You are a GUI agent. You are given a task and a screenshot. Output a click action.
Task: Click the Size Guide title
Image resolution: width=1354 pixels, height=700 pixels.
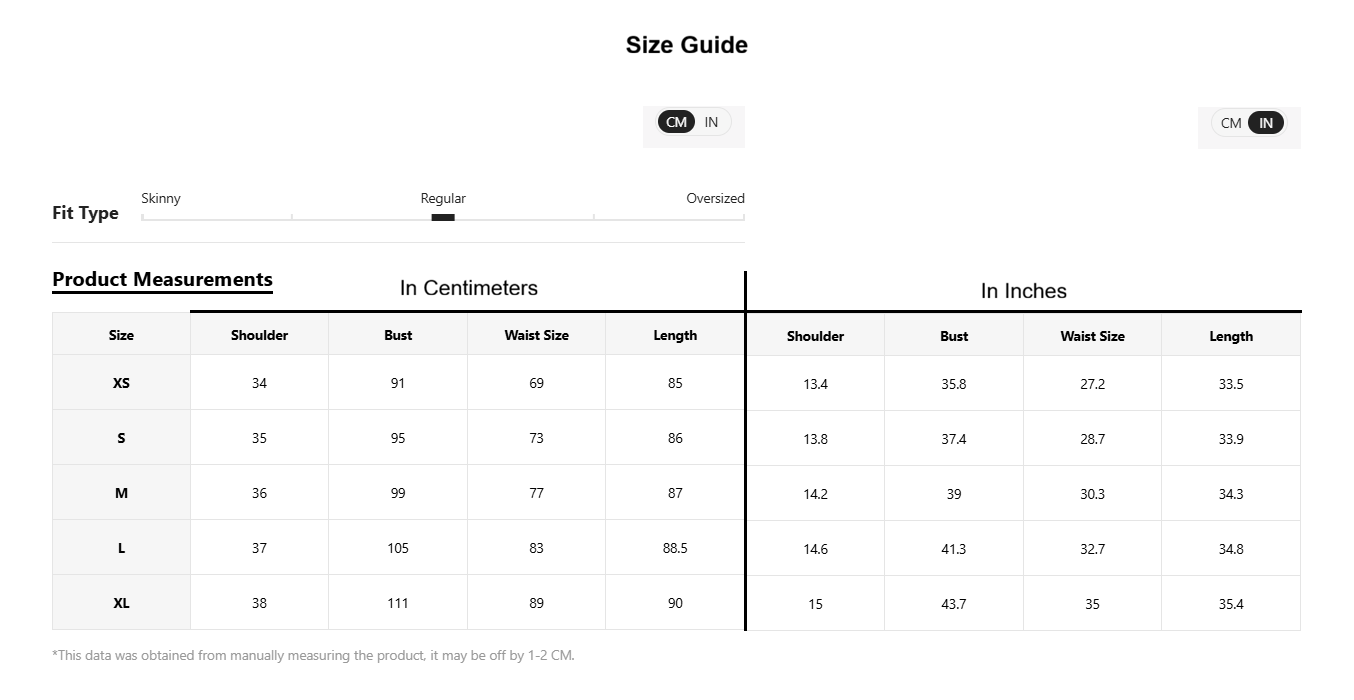(687, 45)
